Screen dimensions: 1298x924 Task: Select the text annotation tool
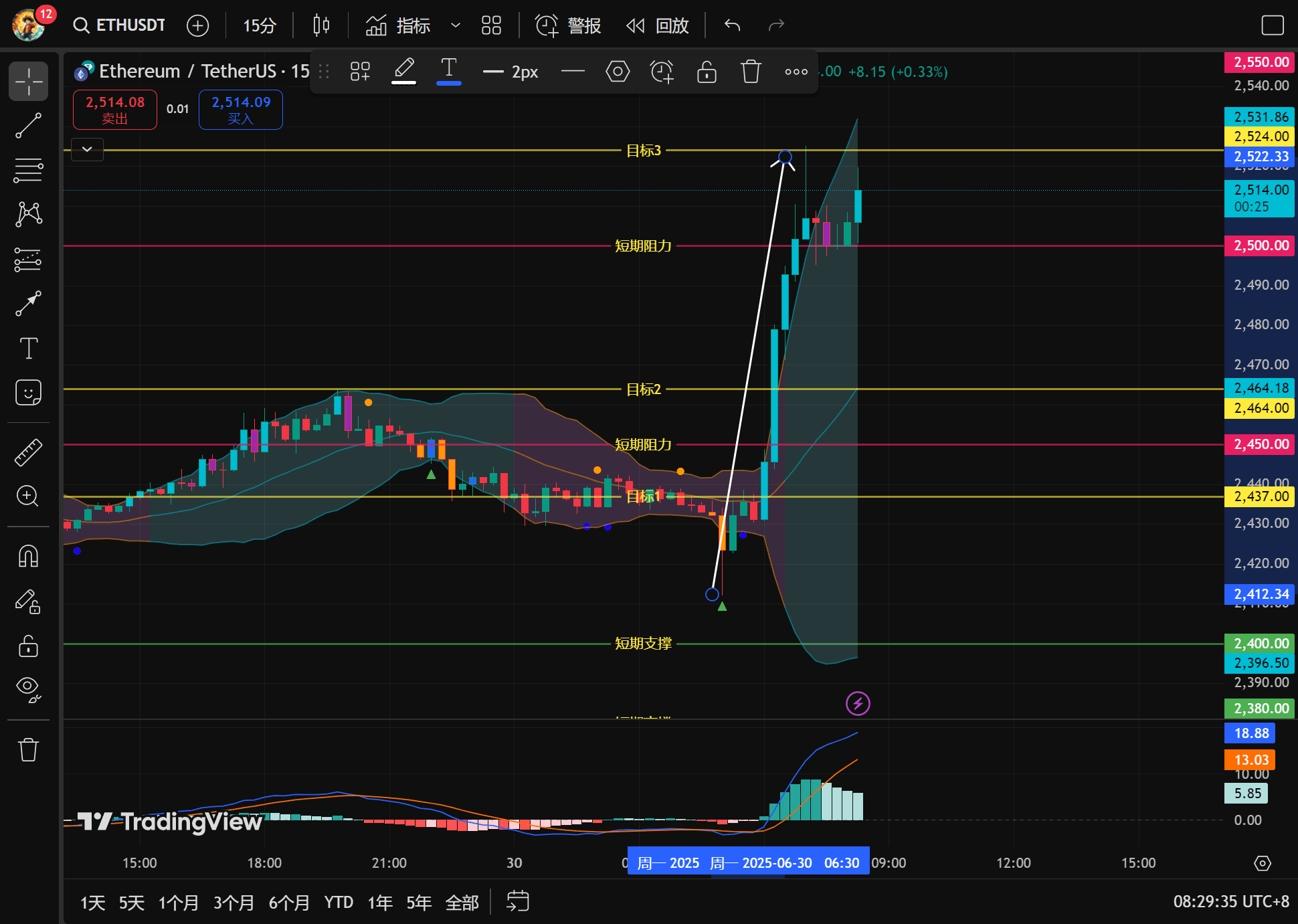tap(28, 349)
